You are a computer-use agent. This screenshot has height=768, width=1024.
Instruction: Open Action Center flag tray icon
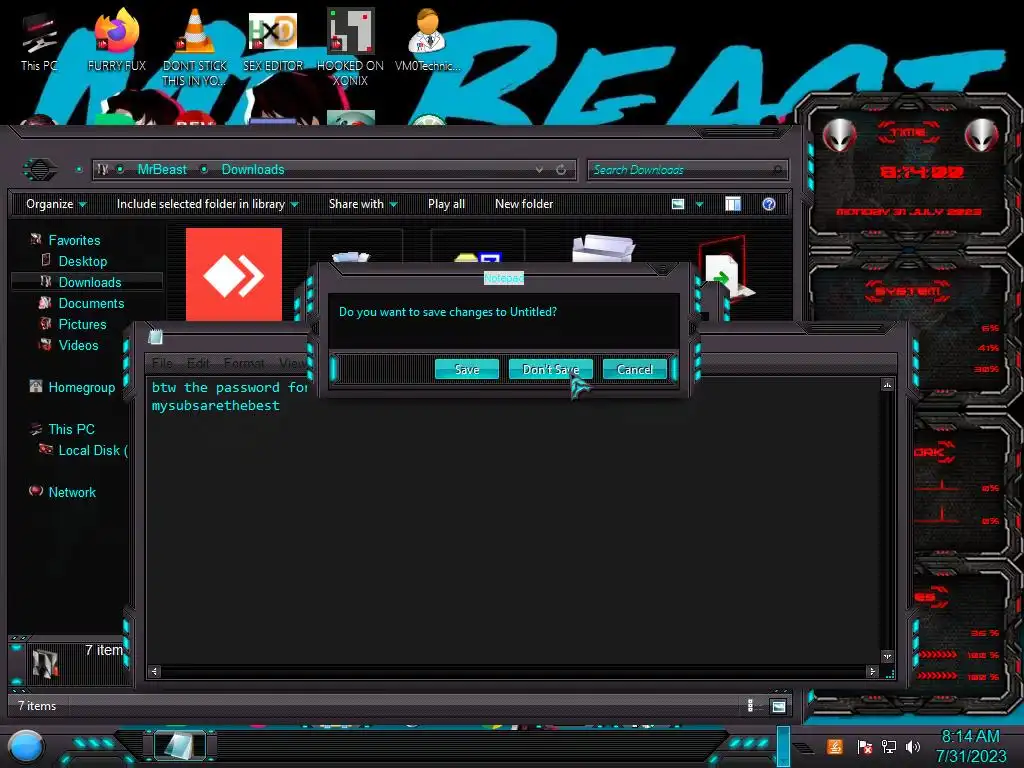[x=864, y=746]
